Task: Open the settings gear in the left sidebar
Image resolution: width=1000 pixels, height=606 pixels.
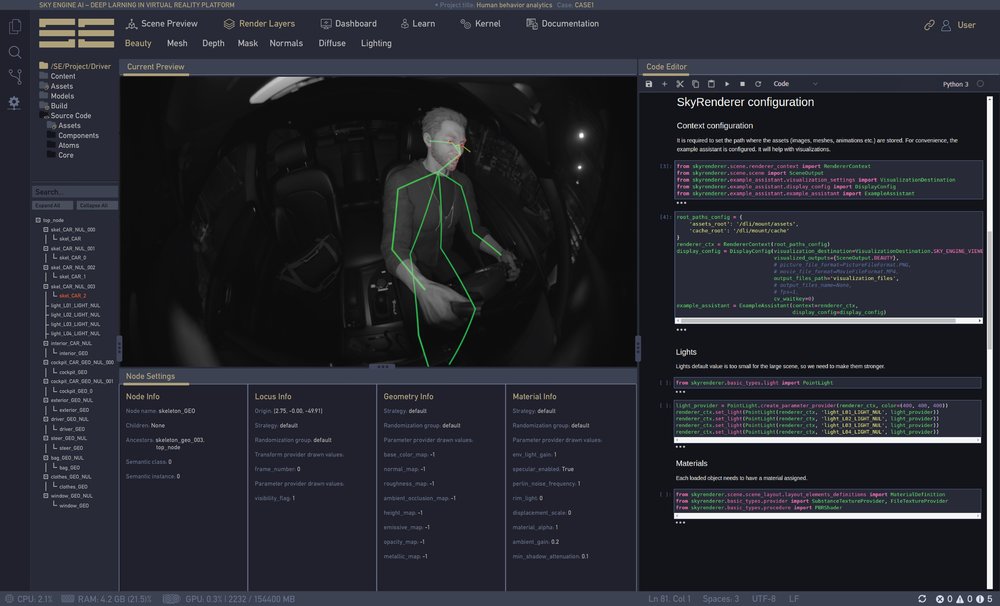Action: 13,100
